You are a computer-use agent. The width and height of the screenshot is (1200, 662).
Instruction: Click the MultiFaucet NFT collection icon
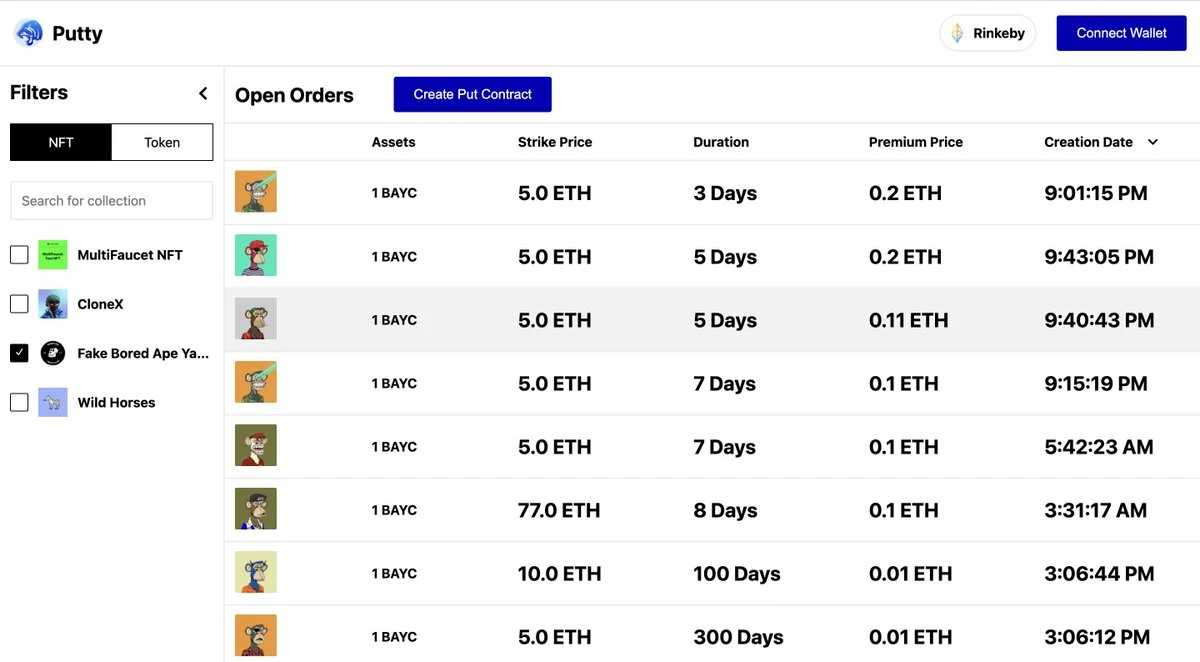[x=53, y=255]
